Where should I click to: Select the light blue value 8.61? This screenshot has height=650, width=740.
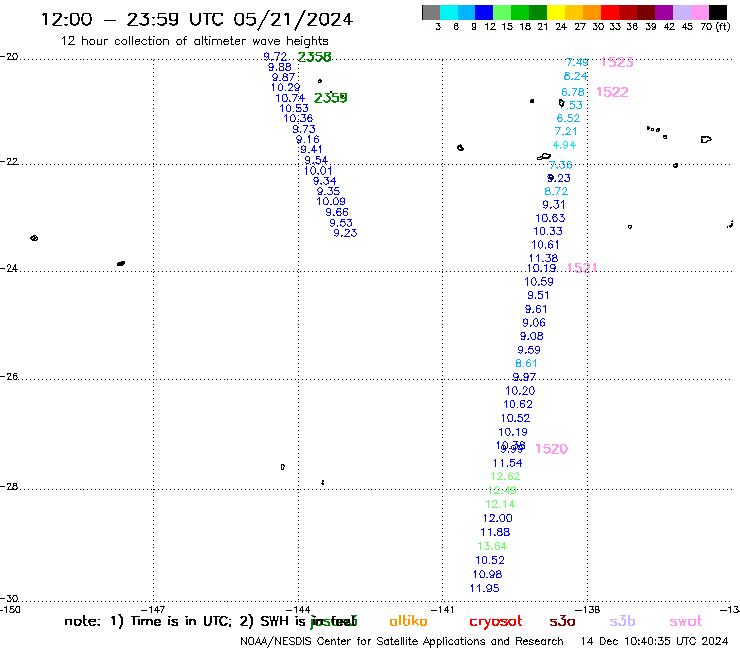coord(526,363)
